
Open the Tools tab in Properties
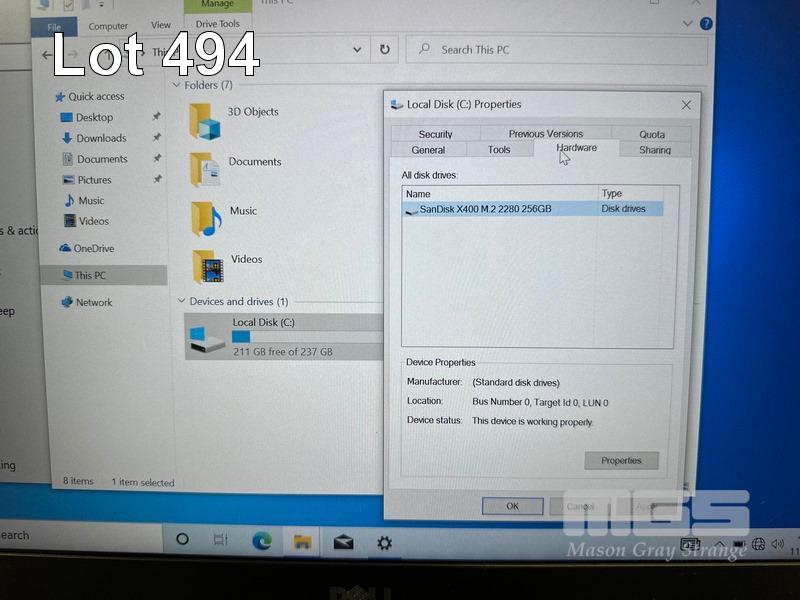499,150
